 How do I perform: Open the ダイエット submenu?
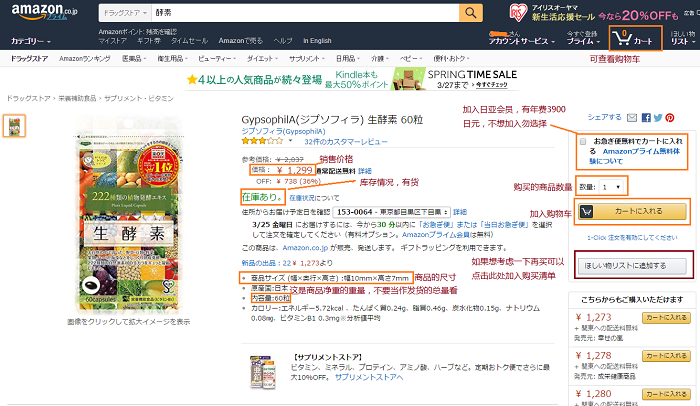click(x=262, y=59)
